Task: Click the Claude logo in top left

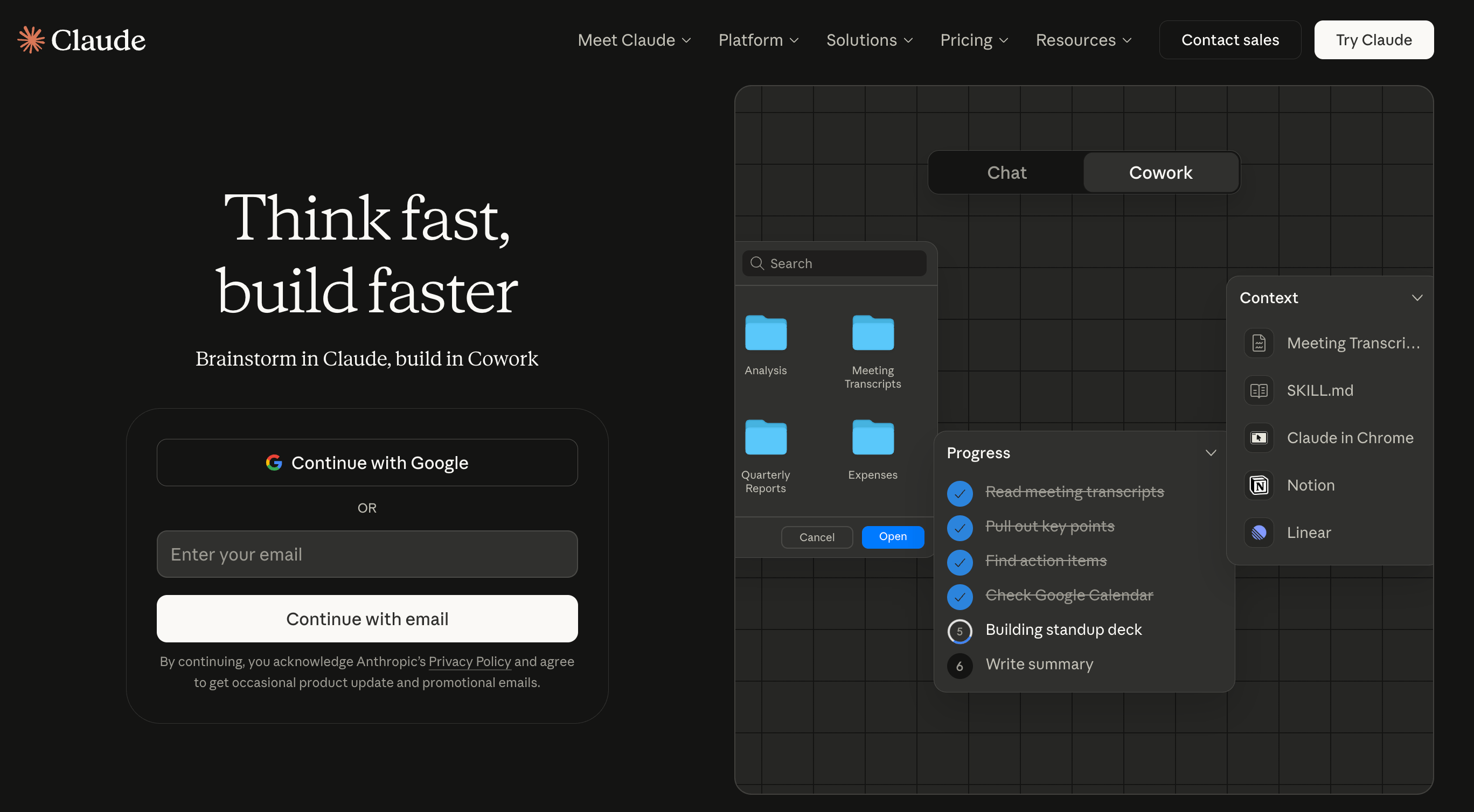Action: point(81,39)
